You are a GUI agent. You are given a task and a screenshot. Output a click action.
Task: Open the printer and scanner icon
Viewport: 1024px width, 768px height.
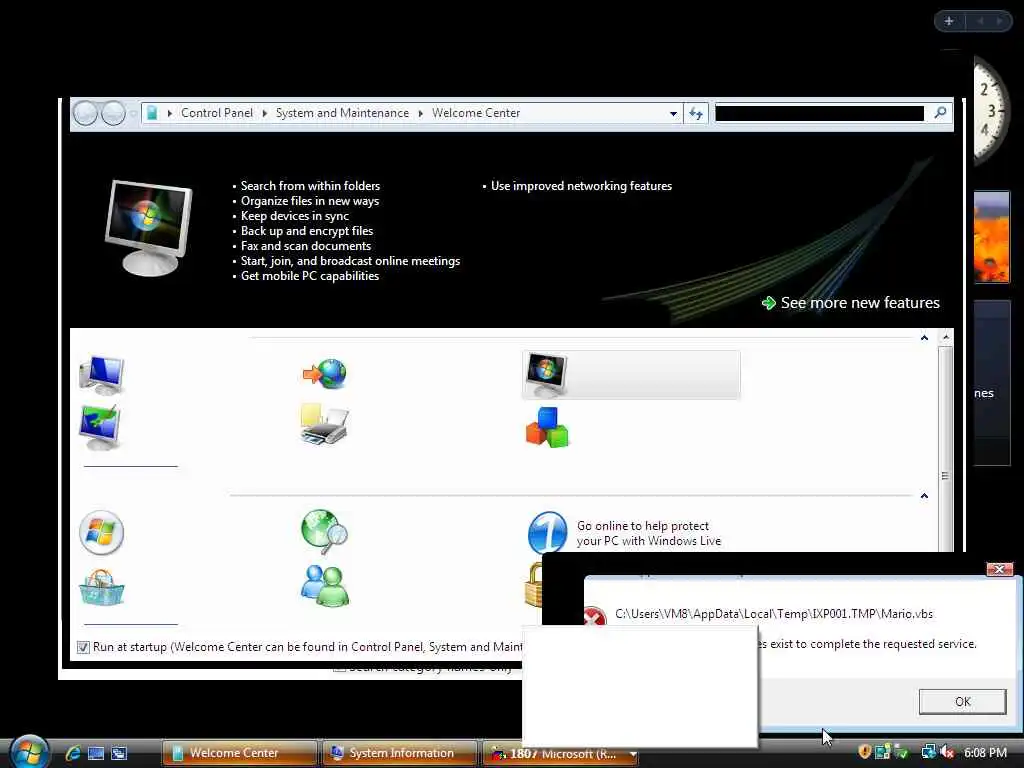[325, 424]
